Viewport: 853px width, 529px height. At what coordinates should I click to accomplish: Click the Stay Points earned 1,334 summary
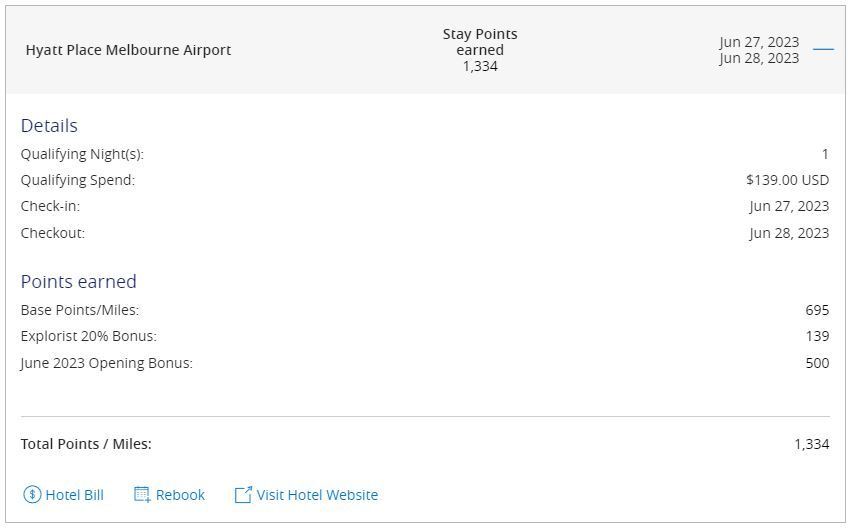tap(480, 50)
